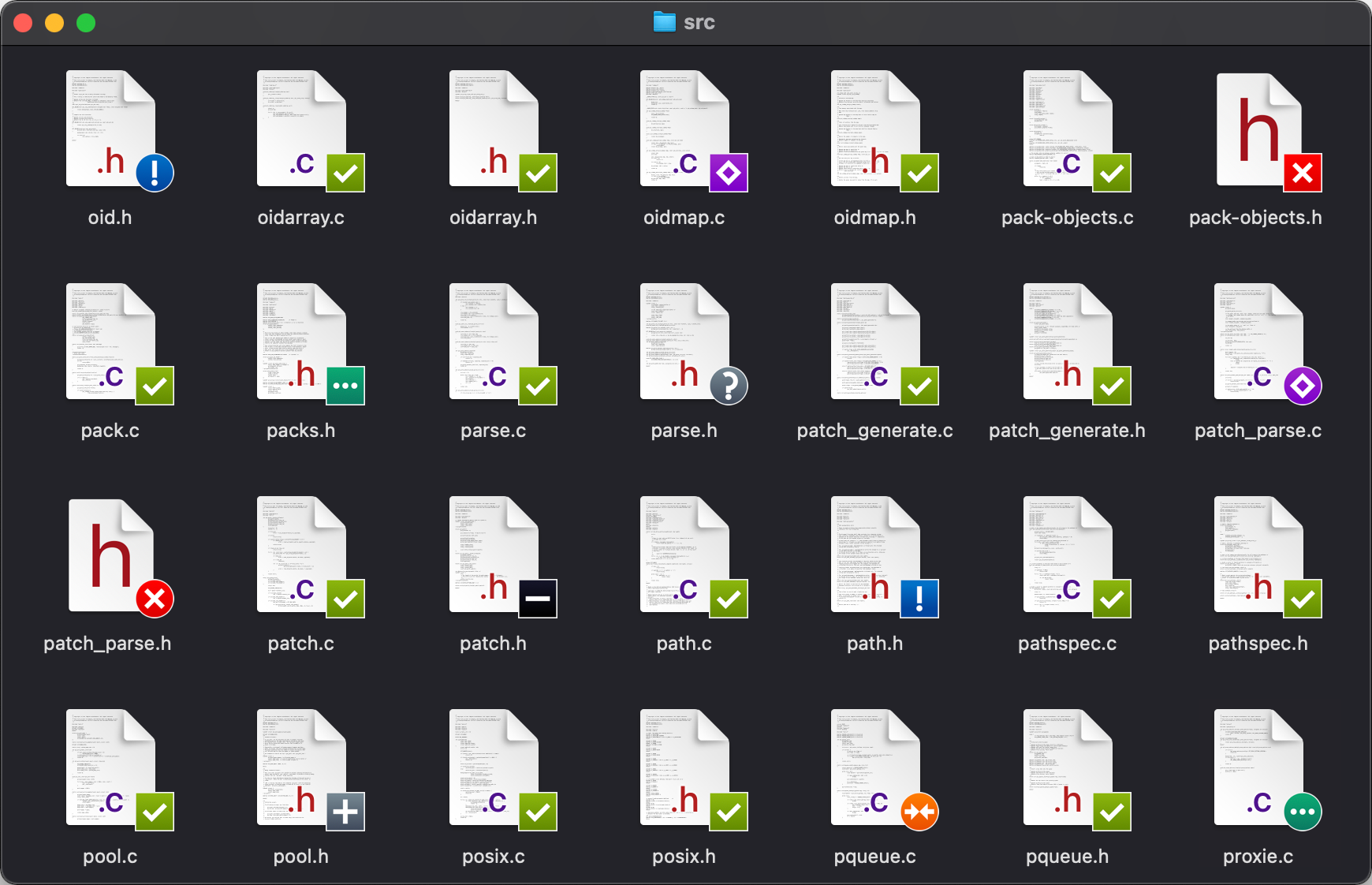Click the pathspec.h file name label
Screen dimensions: 1372x885
[1258, 644]
